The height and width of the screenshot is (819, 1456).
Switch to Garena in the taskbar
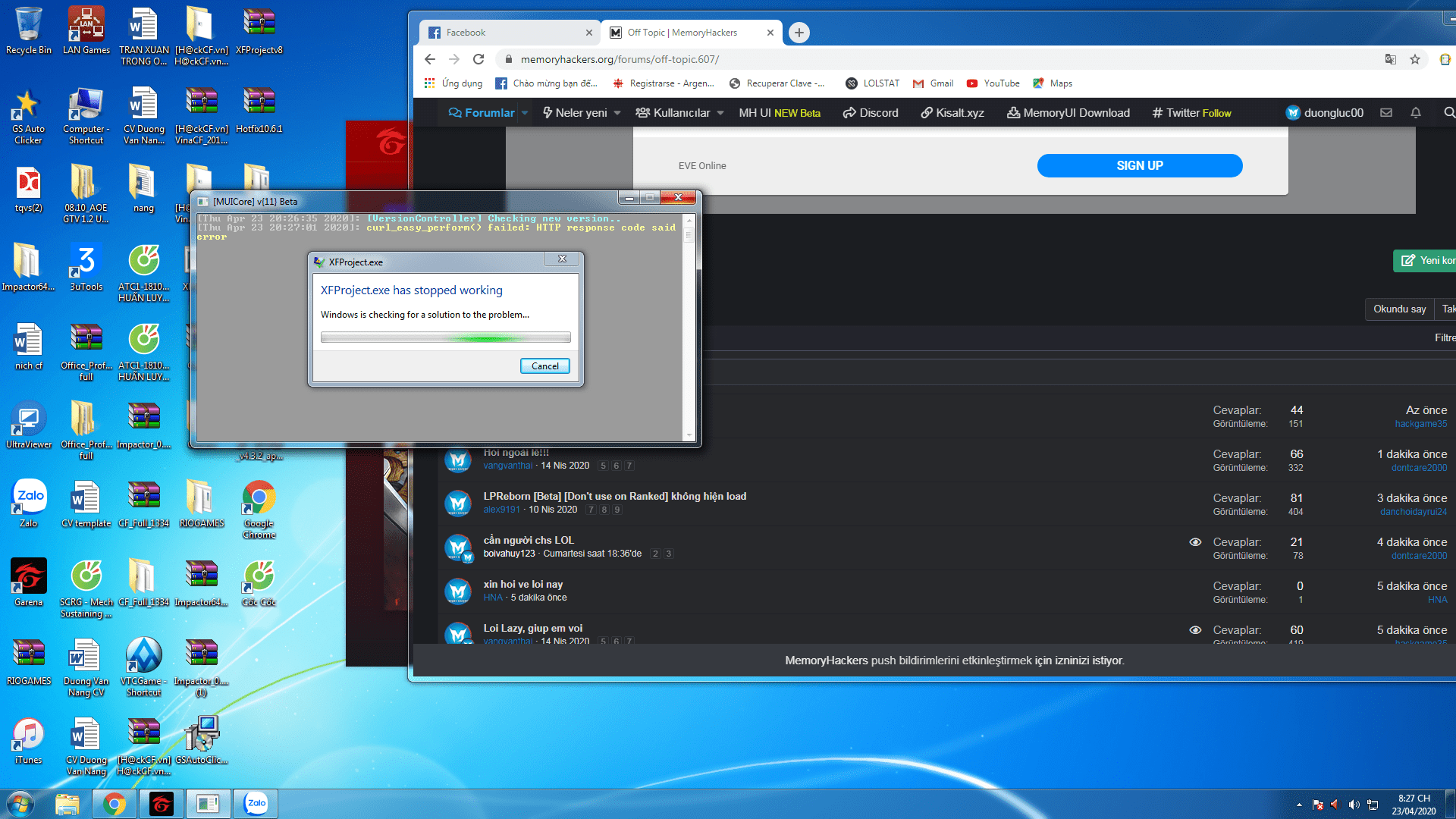click(x=162, y=804)
